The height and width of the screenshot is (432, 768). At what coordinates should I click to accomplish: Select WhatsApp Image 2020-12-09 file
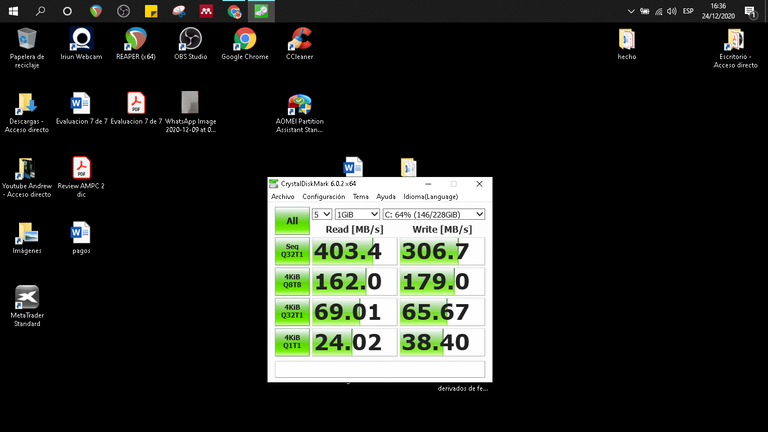coord(191,112)
